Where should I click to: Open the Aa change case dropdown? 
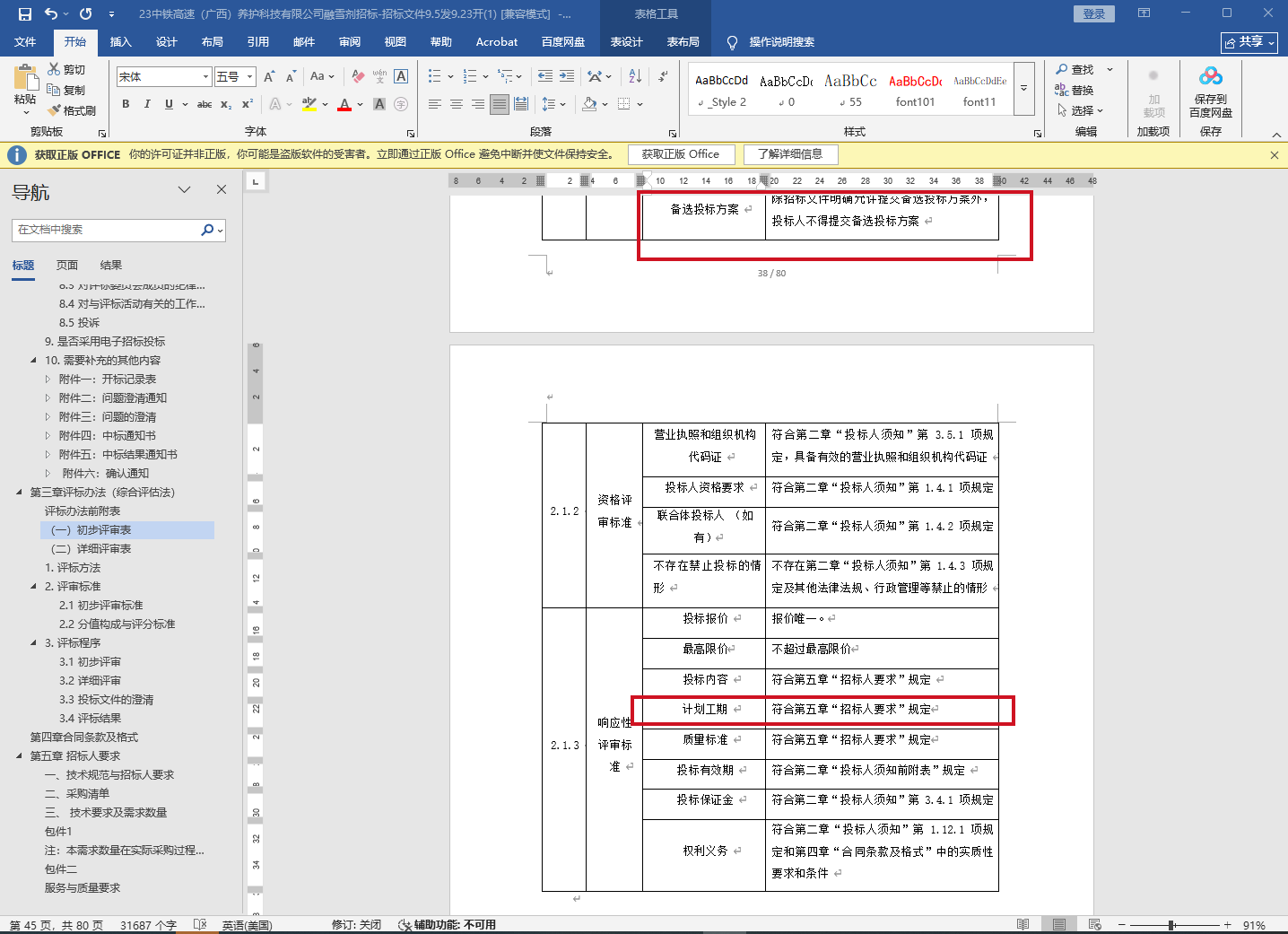point(322,77)
